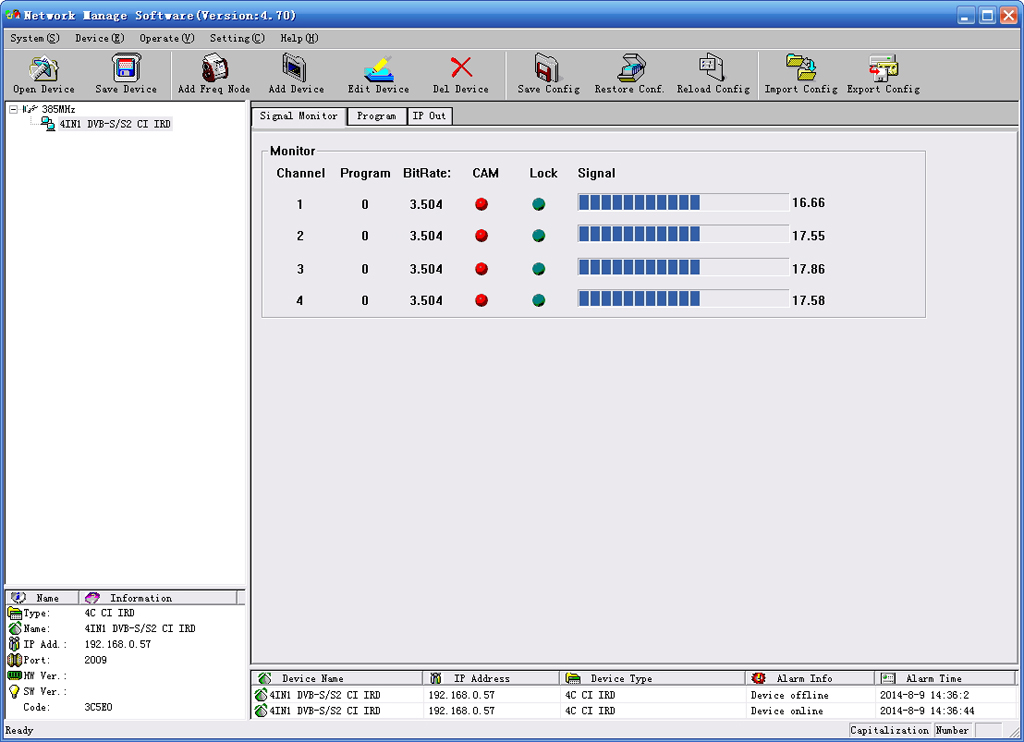Switch to the Program tab
This screenshot has width=1024, height=742.
tap(376, 116)
